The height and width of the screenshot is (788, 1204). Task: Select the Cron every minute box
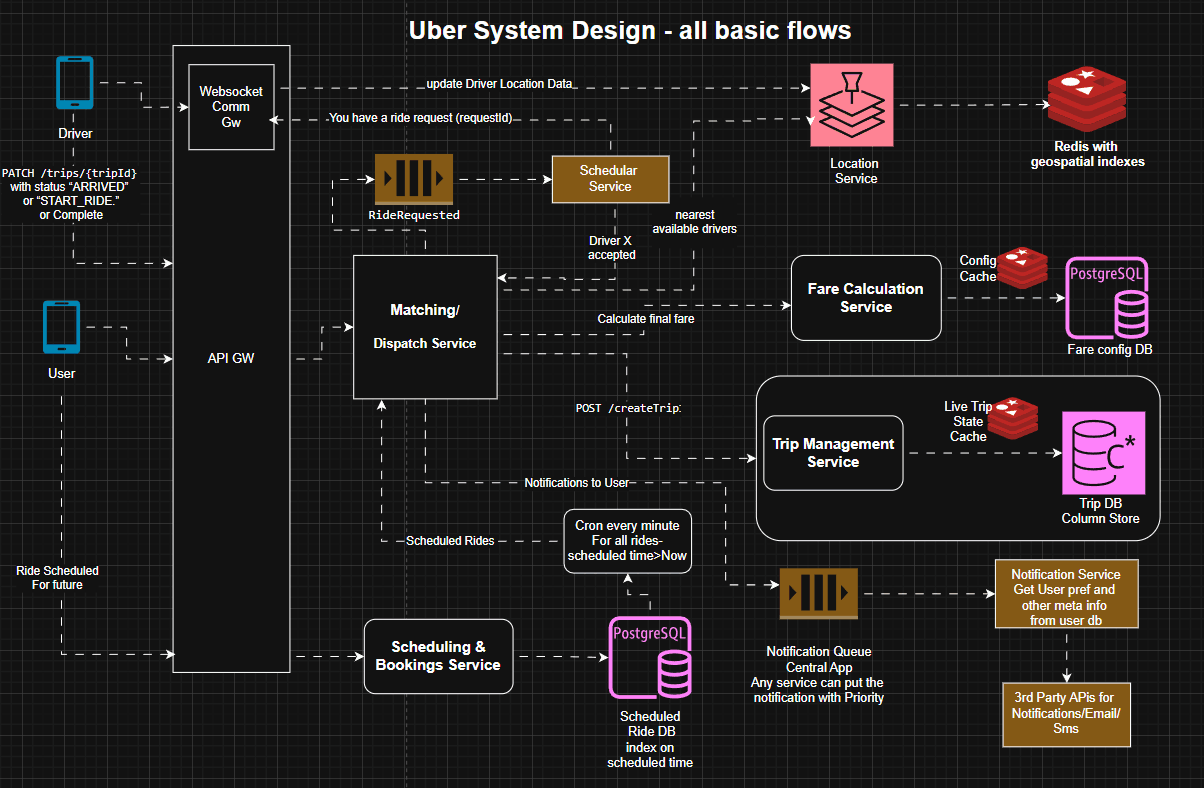click(627, 541)
